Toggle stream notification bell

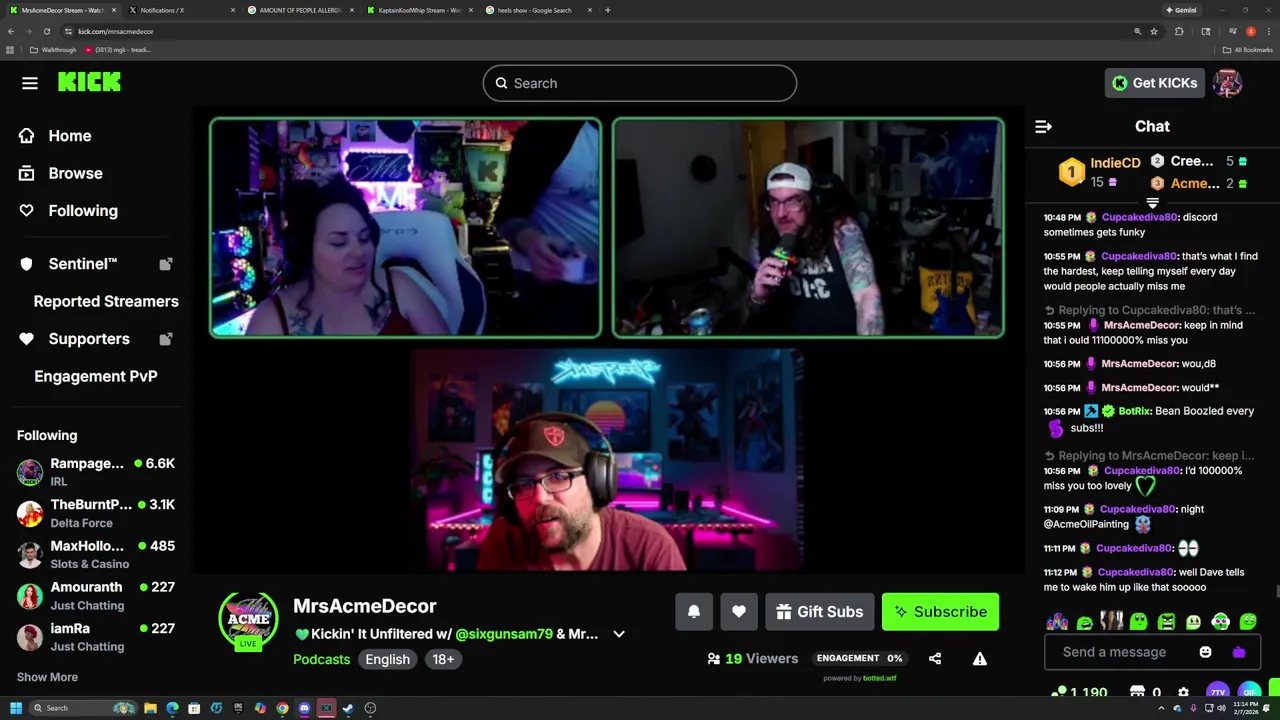point(694,612)
